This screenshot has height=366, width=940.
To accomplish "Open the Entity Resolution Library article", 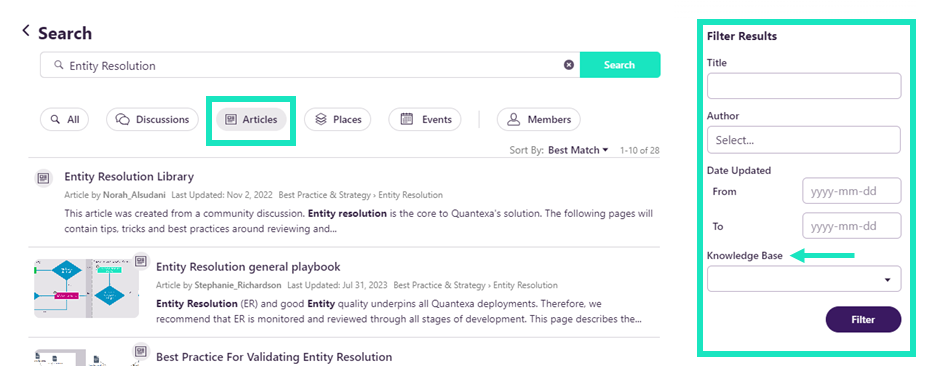I will tap(129, 176).
